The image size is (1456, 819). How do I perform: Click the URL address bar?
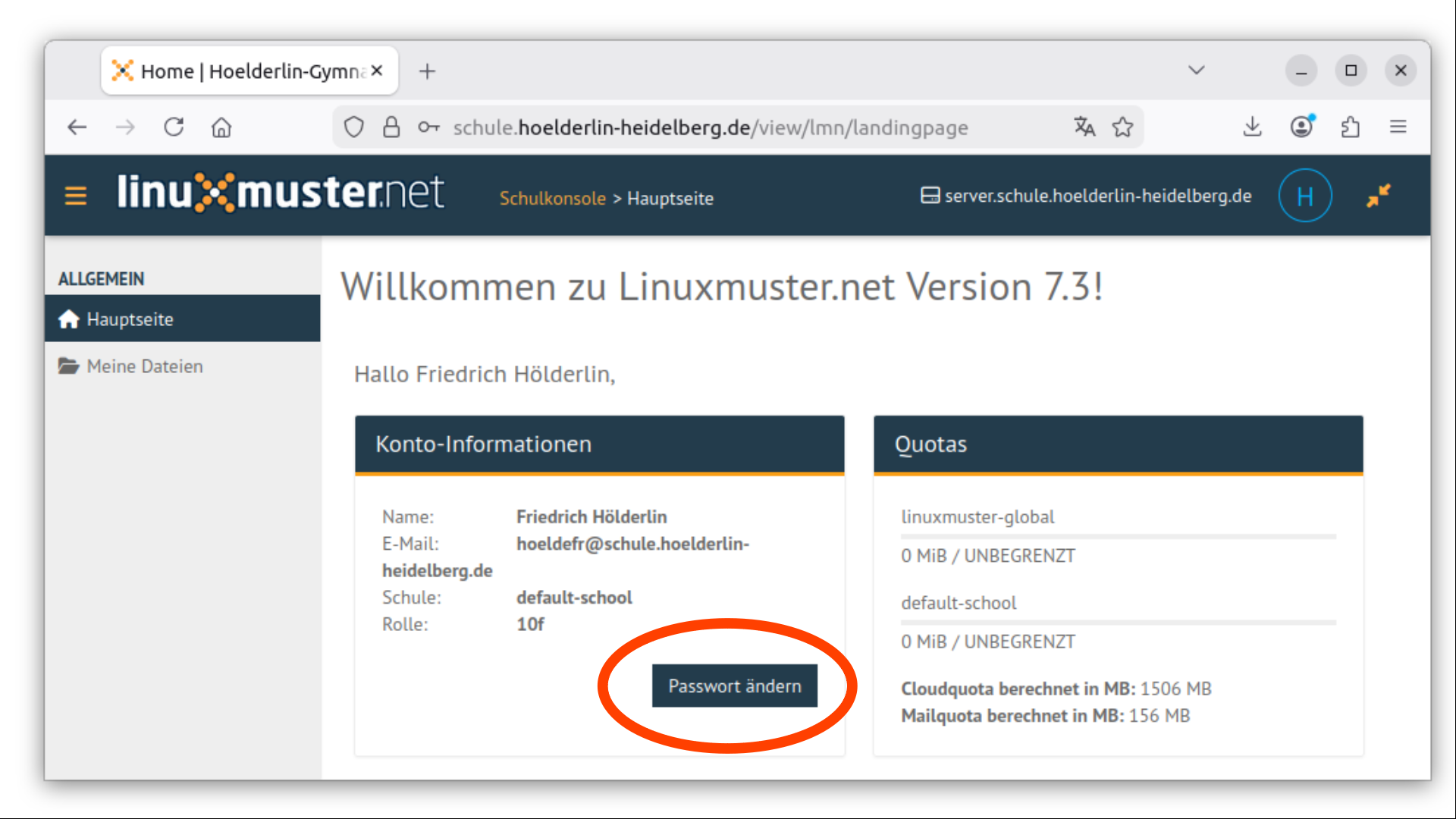click(x=710, y=127)
